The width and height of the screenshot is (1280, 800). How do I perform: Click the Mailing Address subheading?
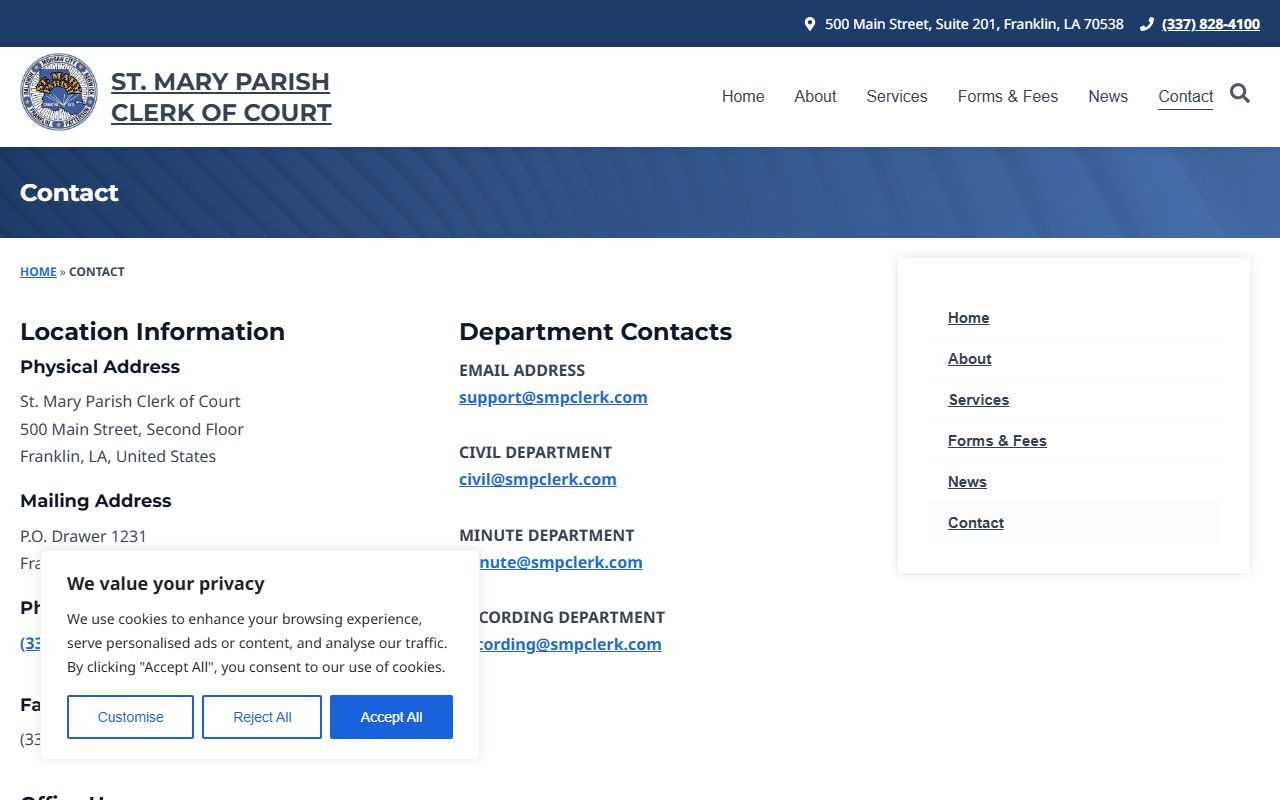tap(96, 501)
